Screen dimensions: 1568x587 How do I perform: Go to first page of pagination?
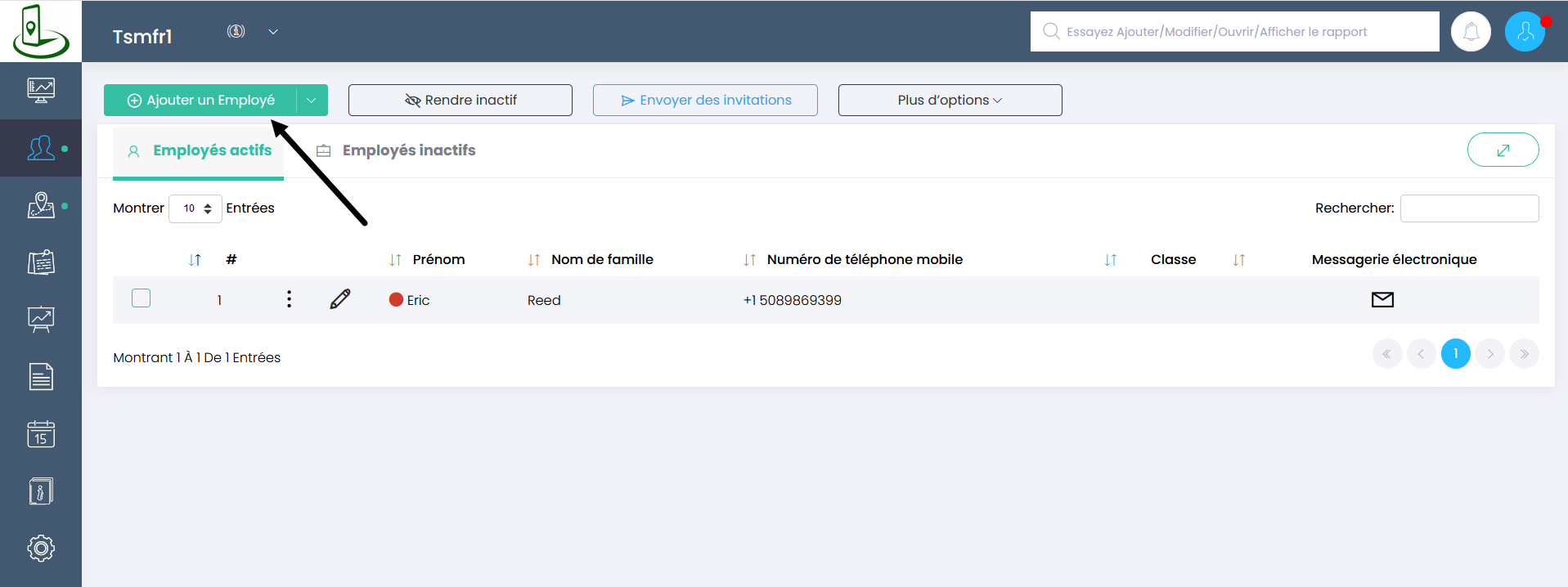[1387, 354]
